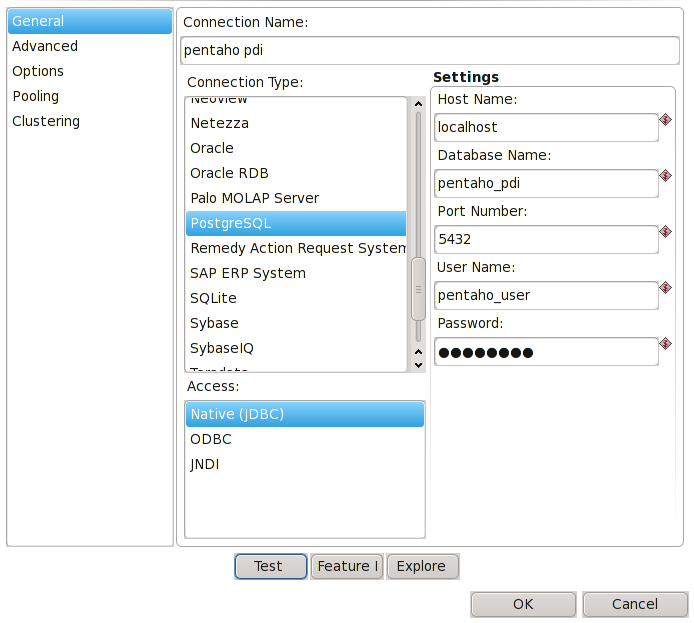694x623 pixels.
Task: Click into the Port Number field
Action: 546,239
